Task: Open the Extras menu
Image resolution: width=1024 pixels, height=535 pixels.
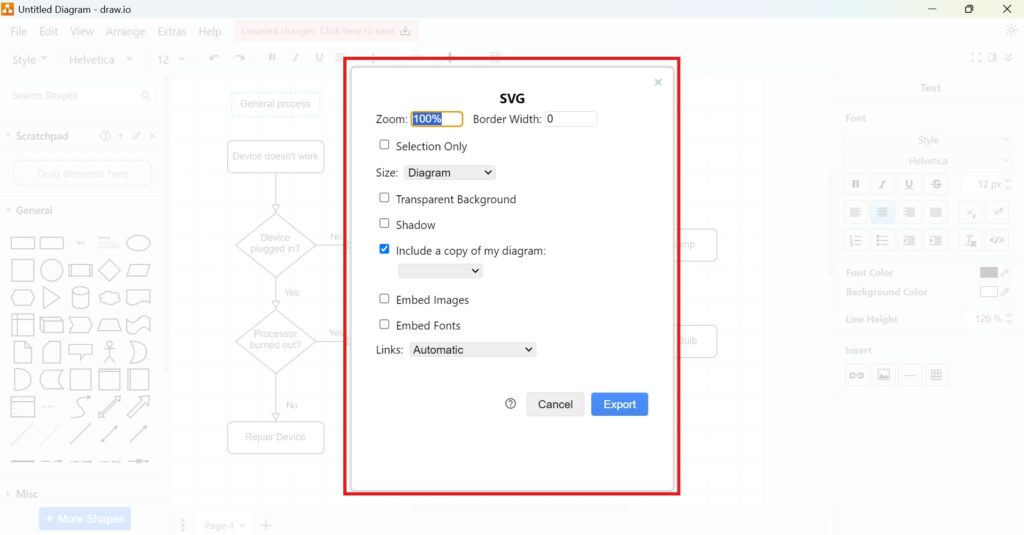Action: [x=171, y=32]
